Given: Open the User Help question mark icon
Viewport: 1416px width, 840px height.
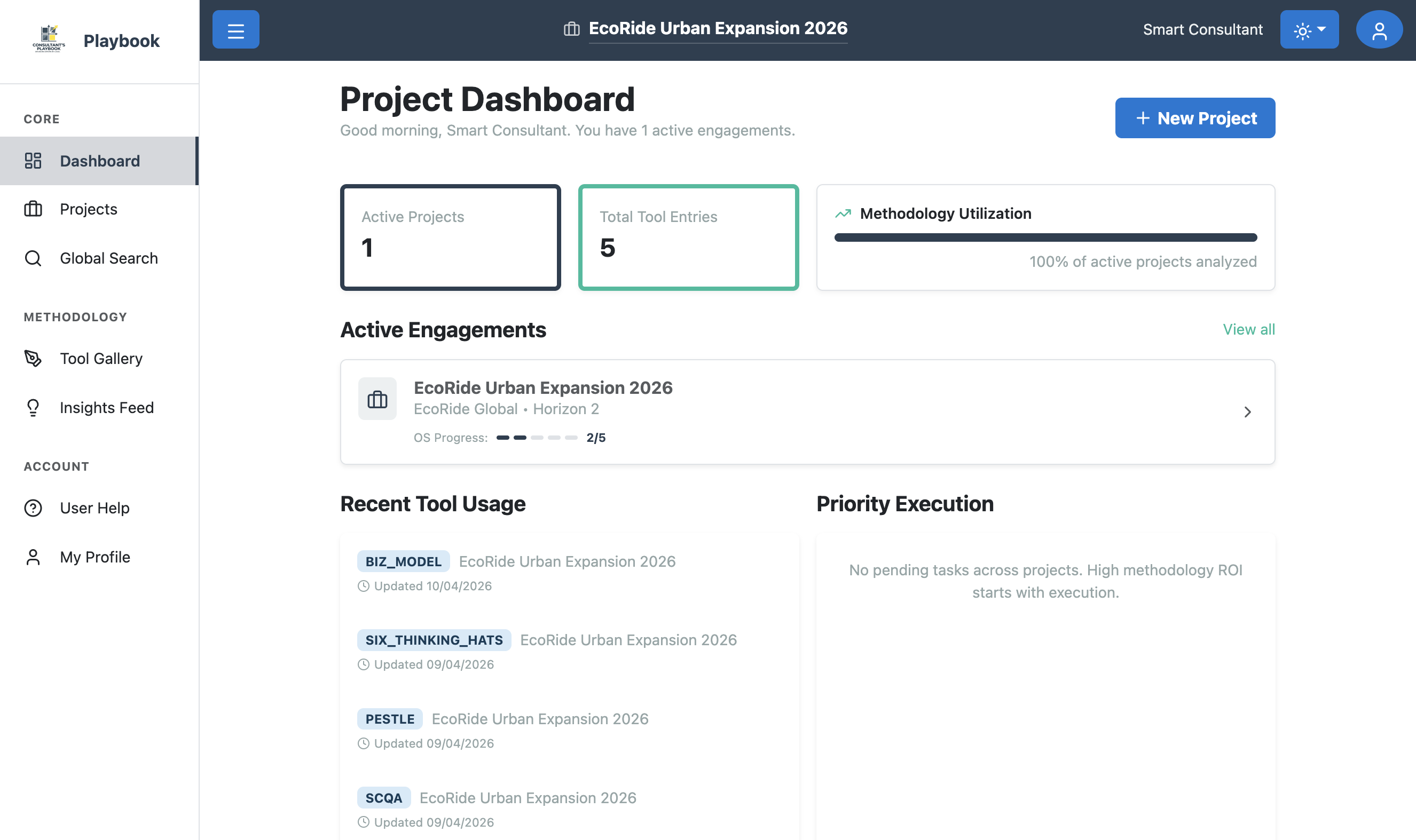Looking at the screenshot, I should pos(34,508).
